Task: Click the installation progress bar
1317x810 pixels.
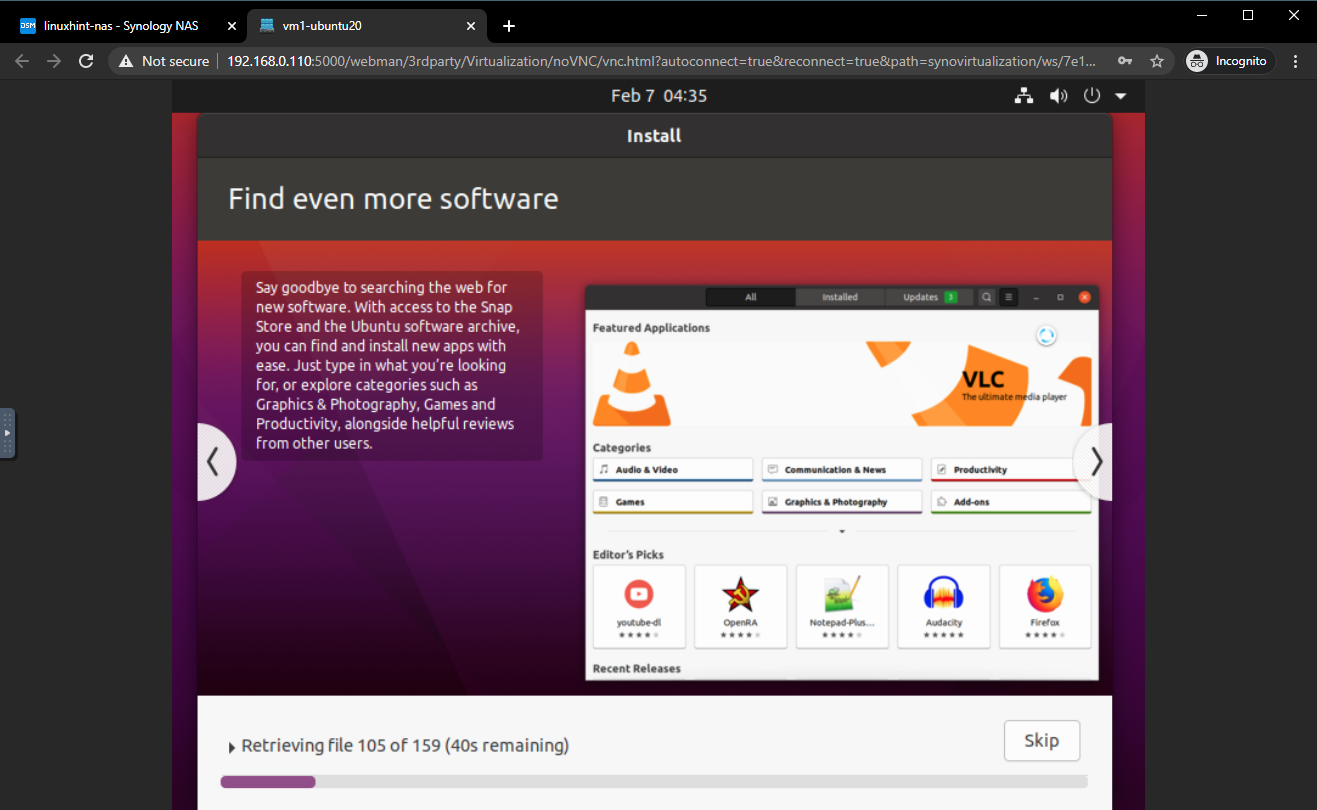Action: (x=653, y=782)
